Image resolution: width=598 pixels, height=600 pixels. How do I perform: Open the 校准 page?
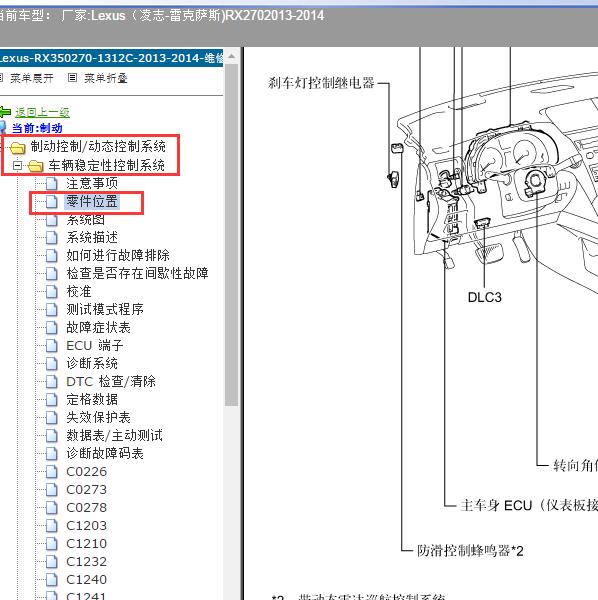79,291
